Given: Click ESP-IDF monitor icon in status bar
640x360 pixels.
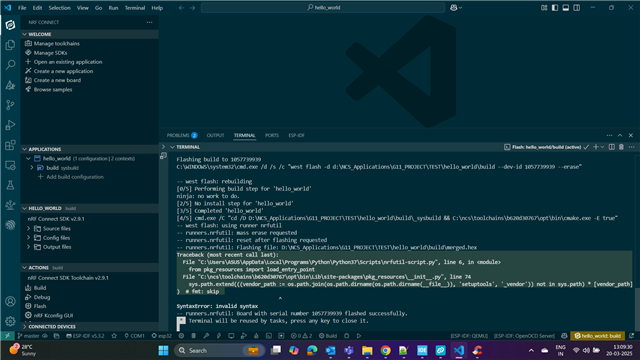Looking at the screenshot, I should pyautogui.click(x=231, y=336).
